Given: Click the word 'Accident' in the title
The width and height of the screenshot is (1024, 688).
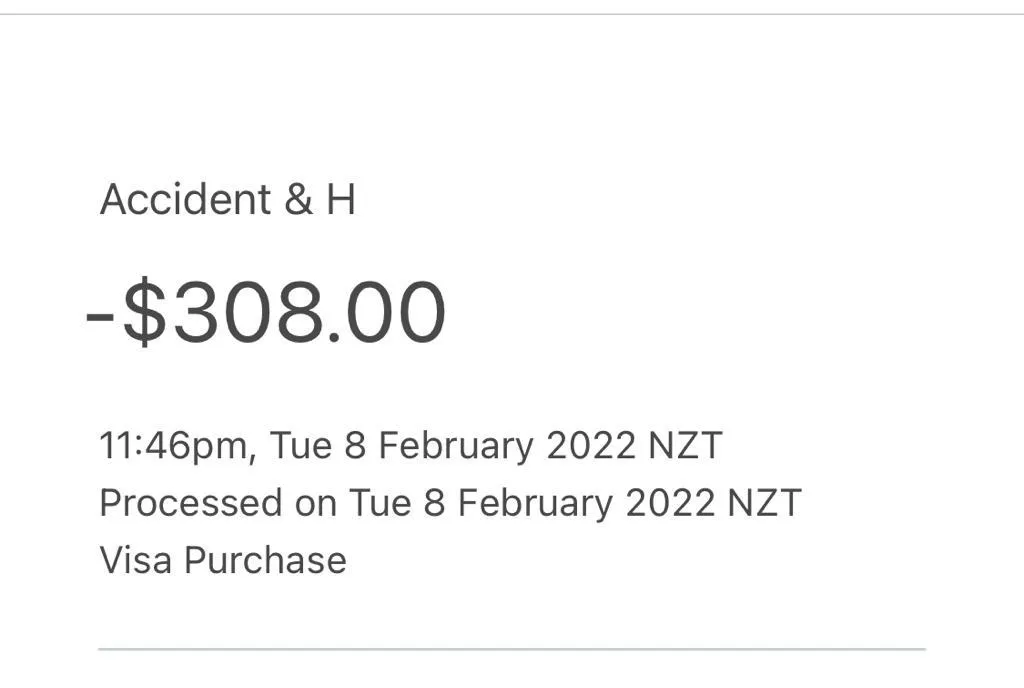Looking at the screenshot, I should click(x=185, y=200).
